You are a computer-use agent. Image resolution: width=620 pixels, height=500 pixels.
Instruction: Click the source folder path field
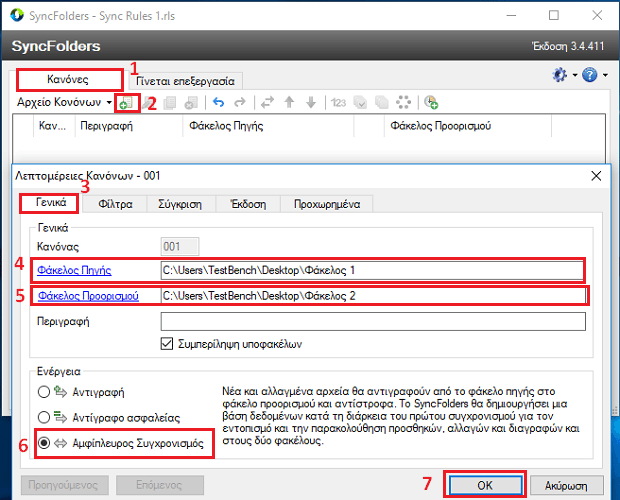[x=372, y=270]
